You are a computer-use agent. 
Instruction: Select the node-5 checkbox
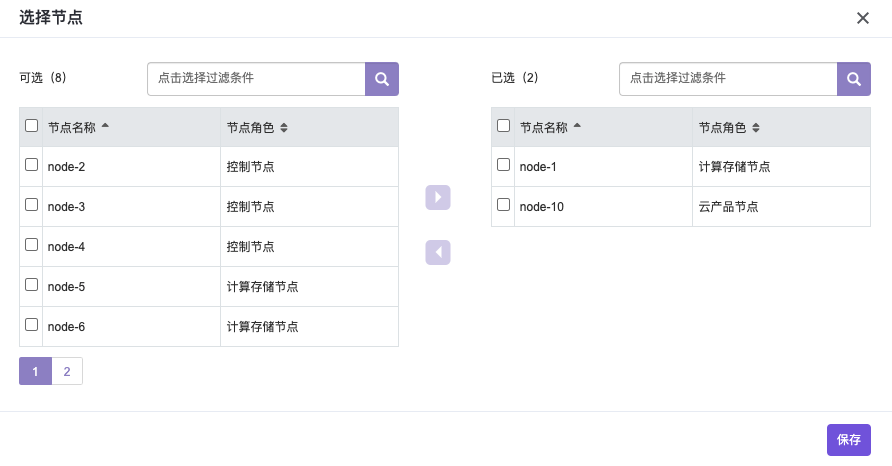point(32,285)
